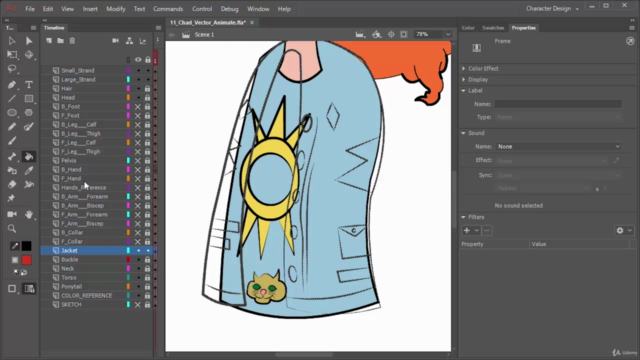Select the Free Transform tool
640x360 pixels.
(12, 55)
